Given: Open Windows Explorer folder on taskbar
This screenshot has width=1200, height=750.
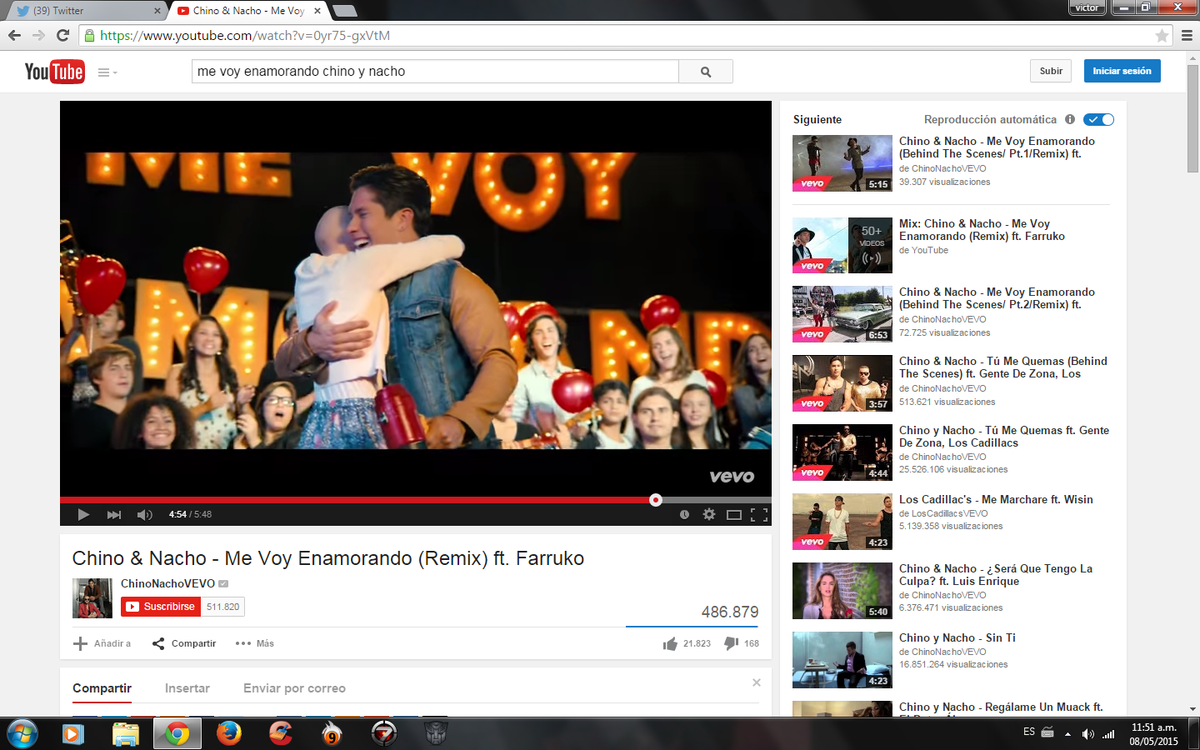Looking at the screenshot, I should pos(125,733).
